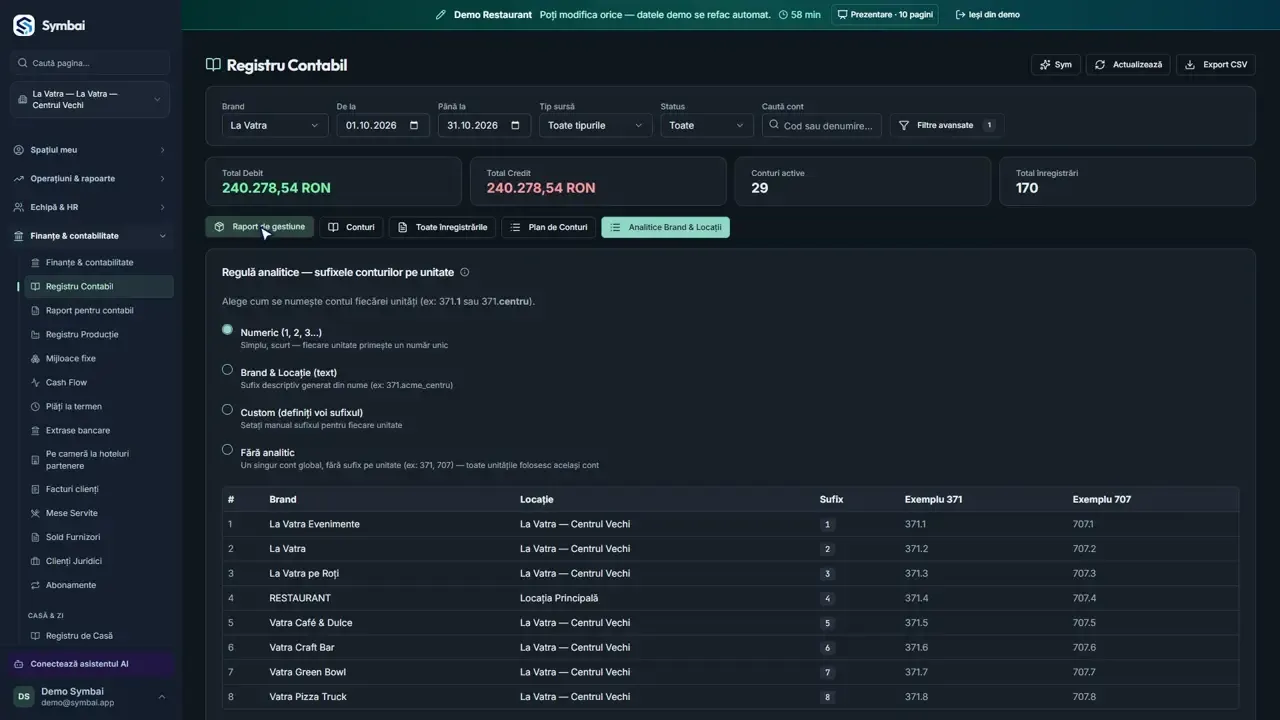Click the info icon beside Regulă analitice heading
Screen dimensions: 1280x720
coord(465,272)
